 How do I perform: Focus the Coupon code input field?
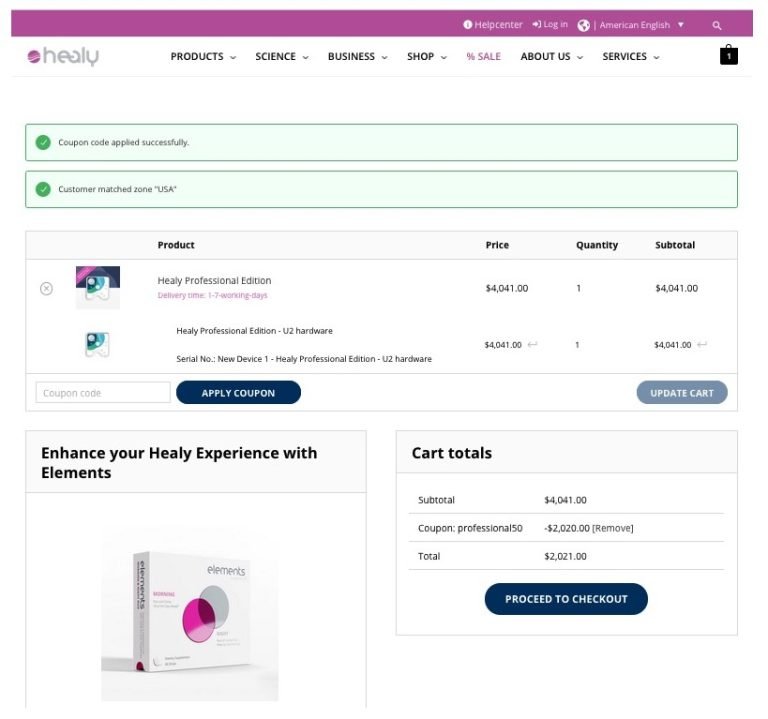103,393
